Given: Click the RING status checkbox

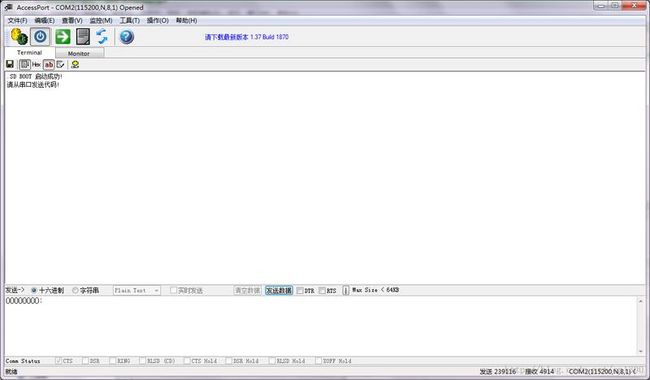Looking at the screenshot, I should pyautogui.click(x=113, y=361).
